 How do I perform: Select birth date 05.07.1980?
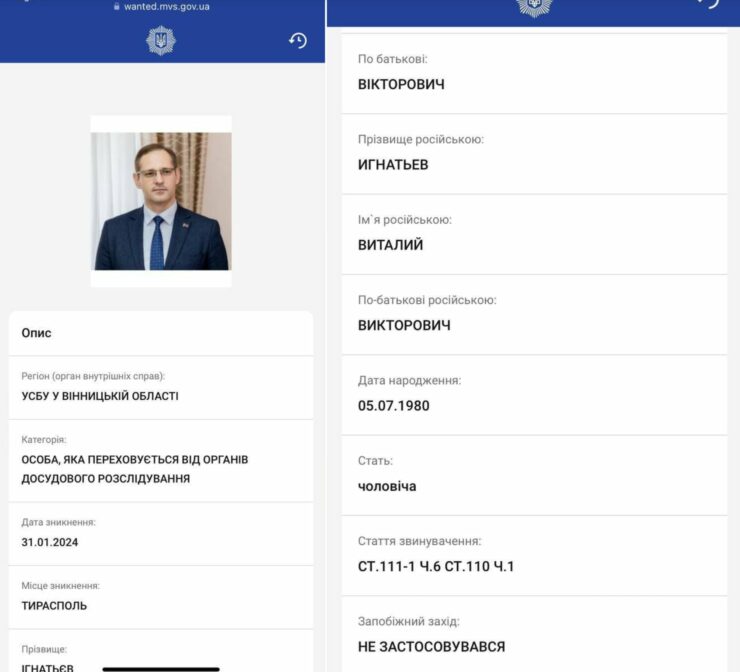394,406
